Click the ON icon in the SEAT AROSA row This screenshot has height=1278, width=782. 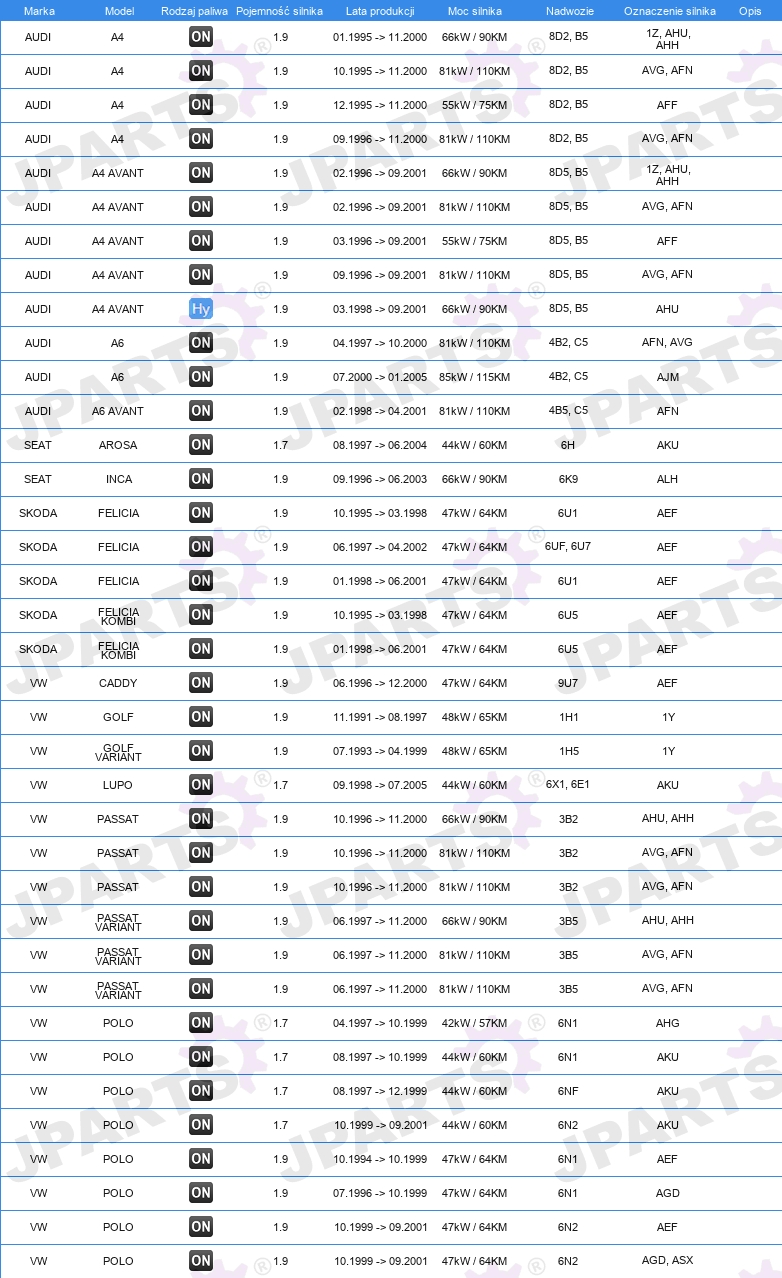(201, 445)
